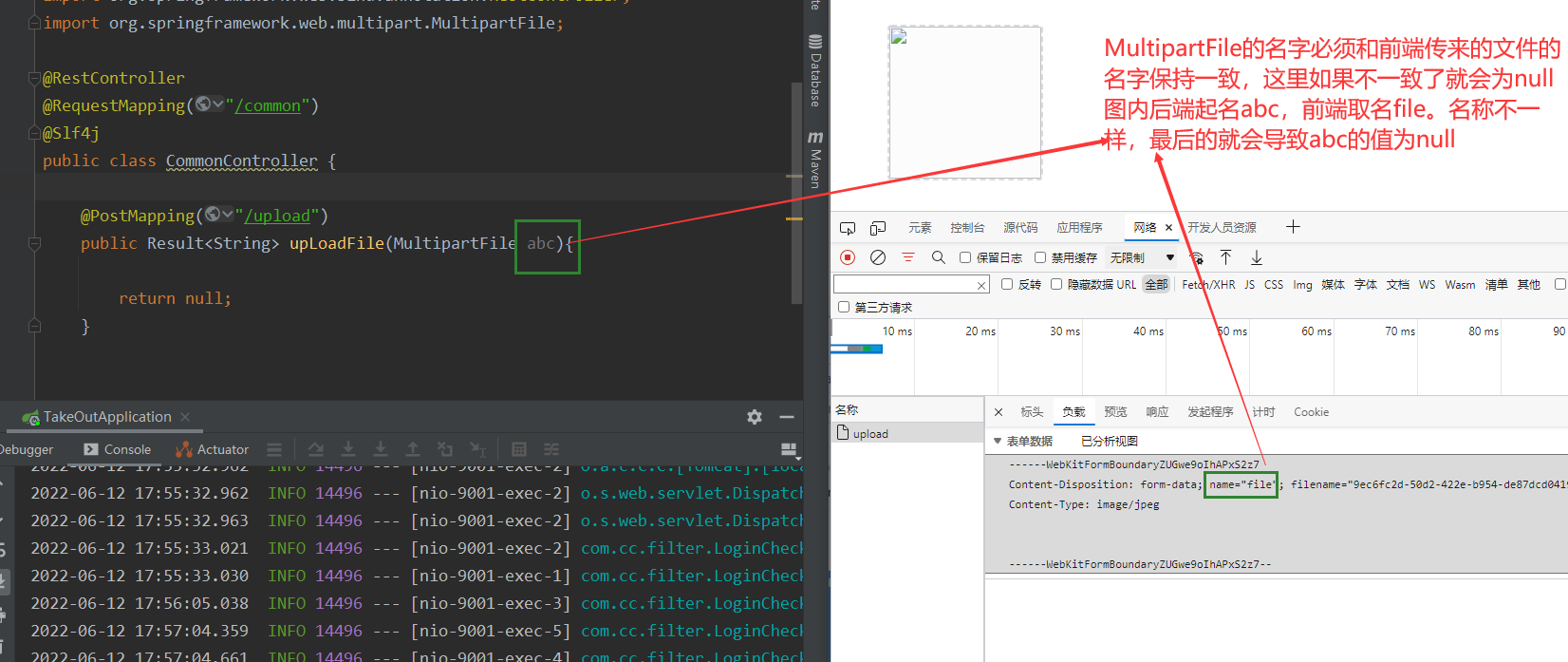Click the broken image thumbnail in the web page

(x=964, y=103)
